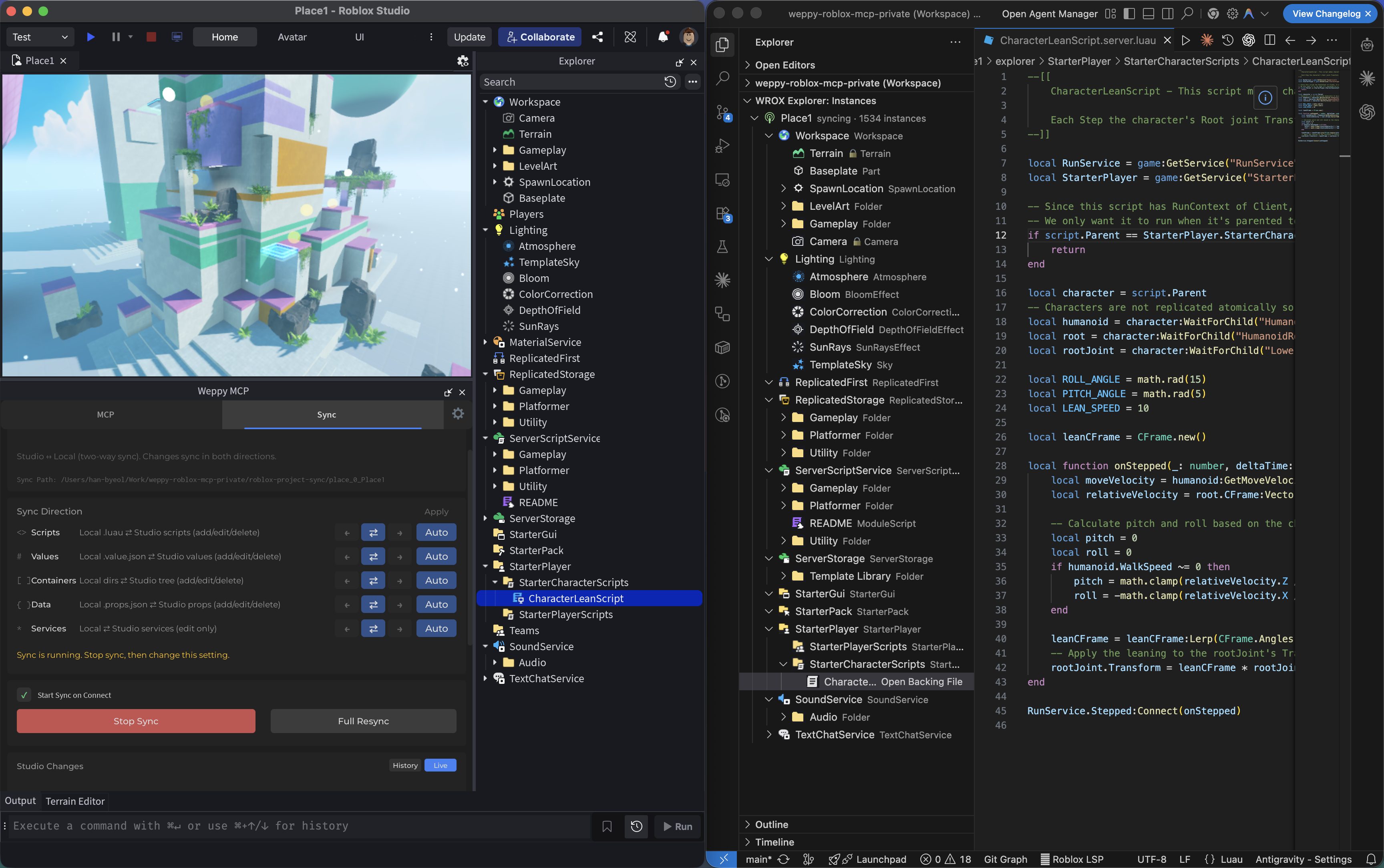Collapse the StarterPlayer tree in Studio Explorer

tap(486, 566)
